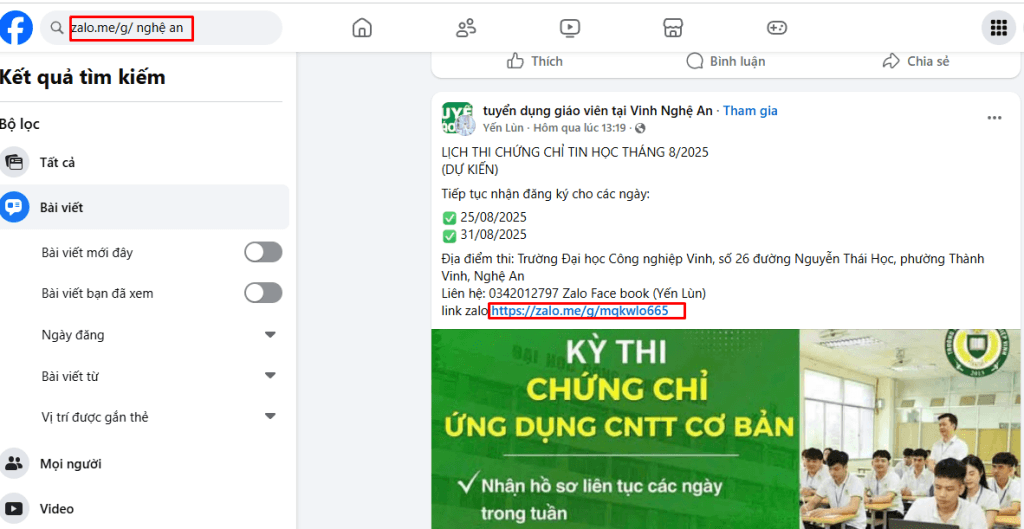Open the zalo.me group link in post
This screenshot has height=529, width=1024.
[x=579, y=311]
